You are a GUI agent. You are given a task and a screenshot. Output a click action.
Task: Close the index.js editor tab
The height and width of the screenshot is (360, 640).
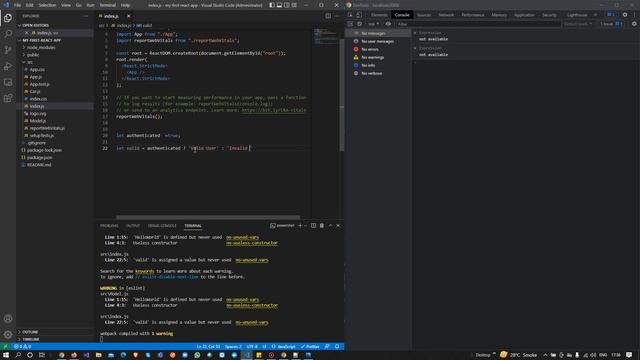[129, 16]
